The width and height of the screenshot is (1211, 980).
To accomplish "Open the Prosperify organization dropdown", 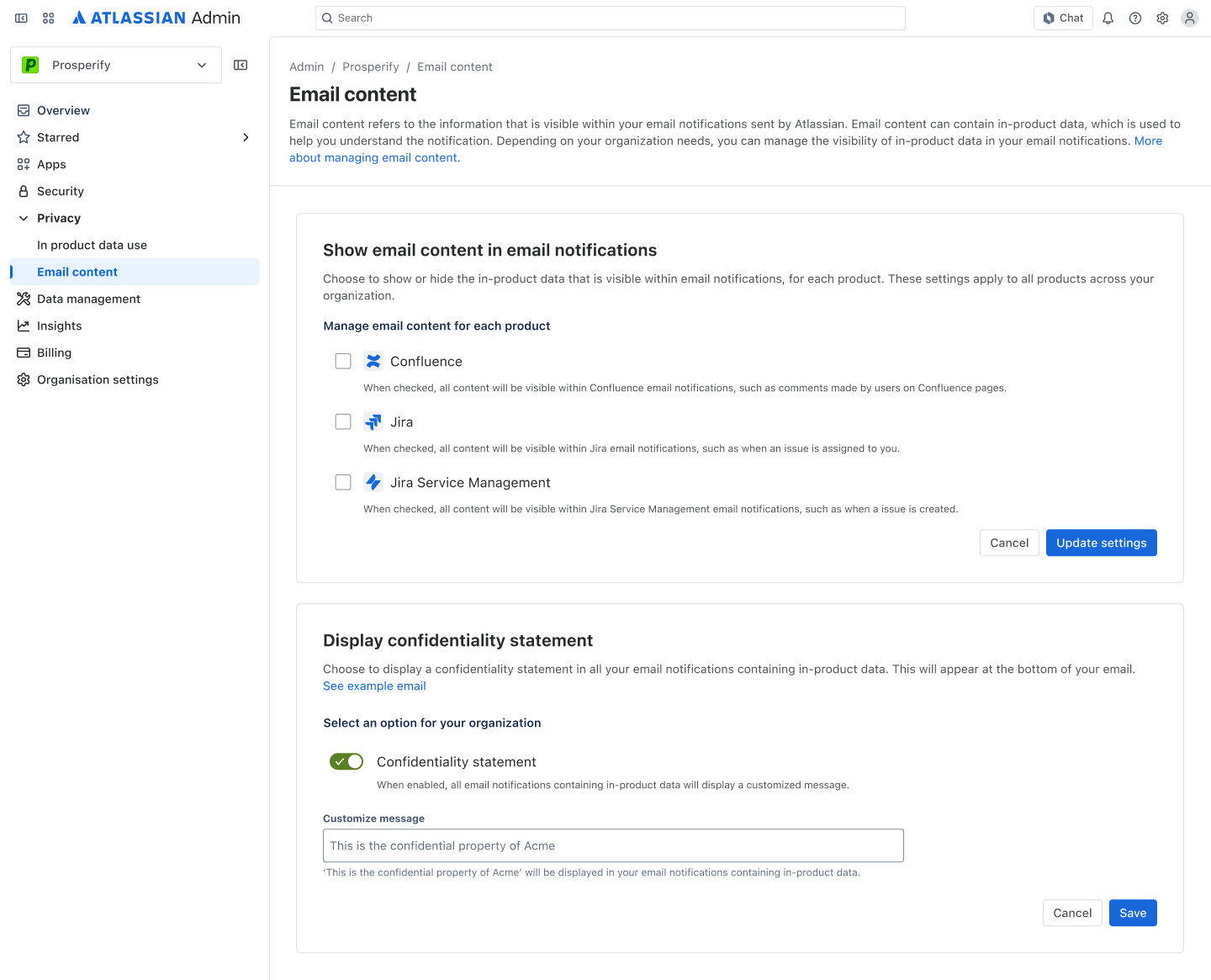I will (116, 65).
